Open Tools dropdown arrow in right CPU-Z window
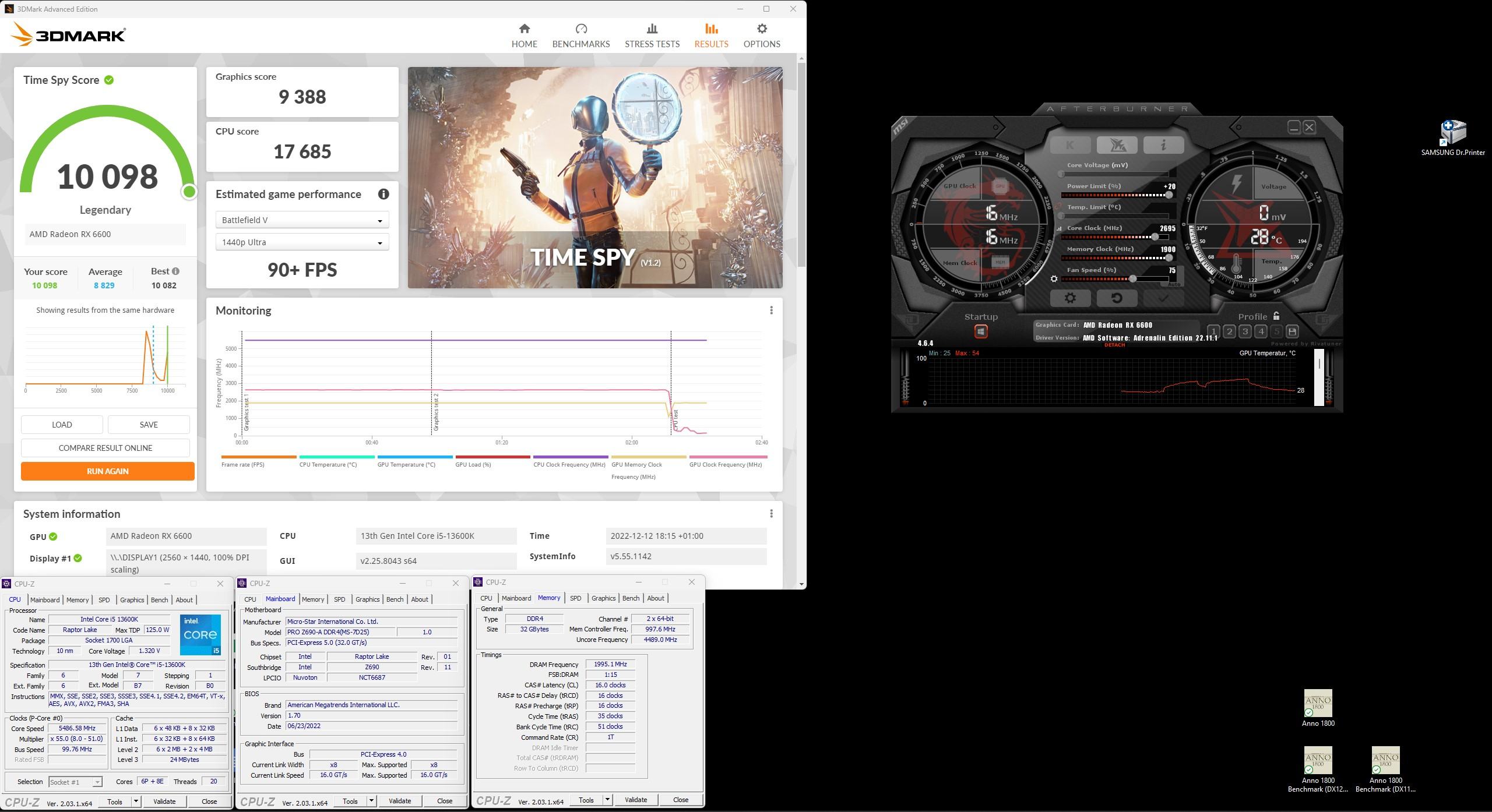1492x812 pixels. [607, 800]
